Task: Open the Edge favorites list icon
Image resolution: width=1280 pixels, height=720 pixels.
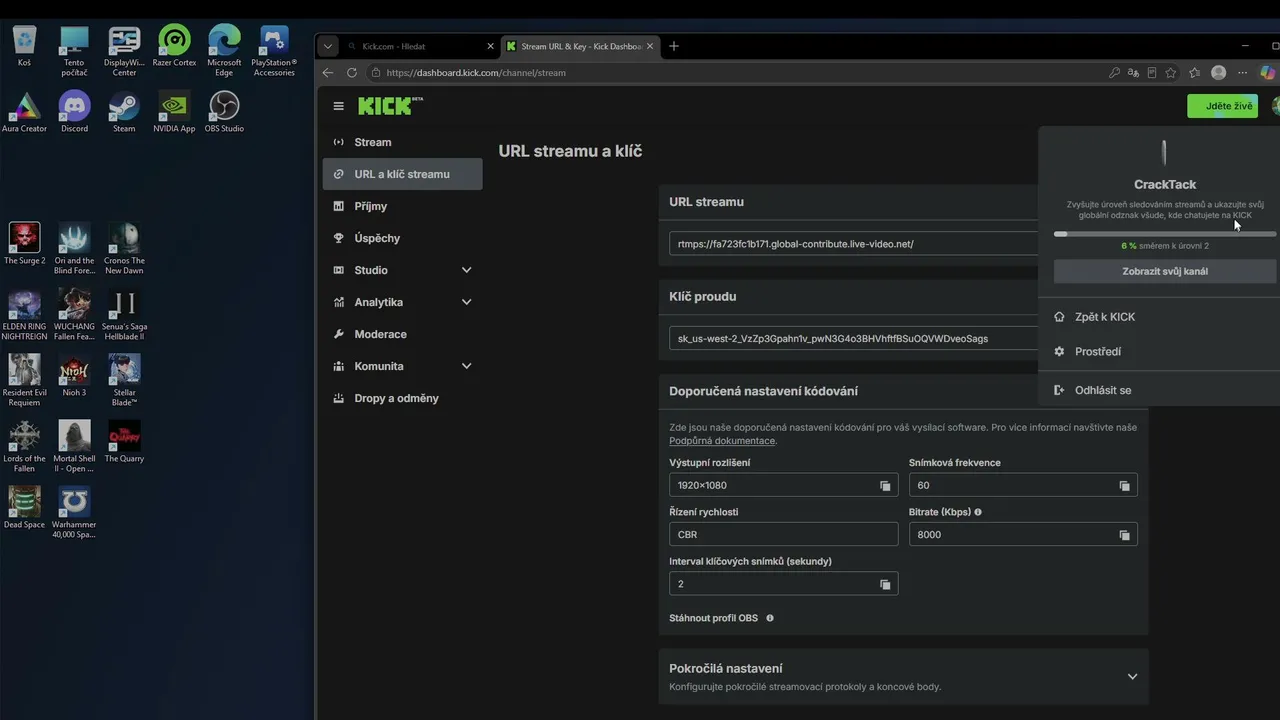Action: (x=1194, y=73)
